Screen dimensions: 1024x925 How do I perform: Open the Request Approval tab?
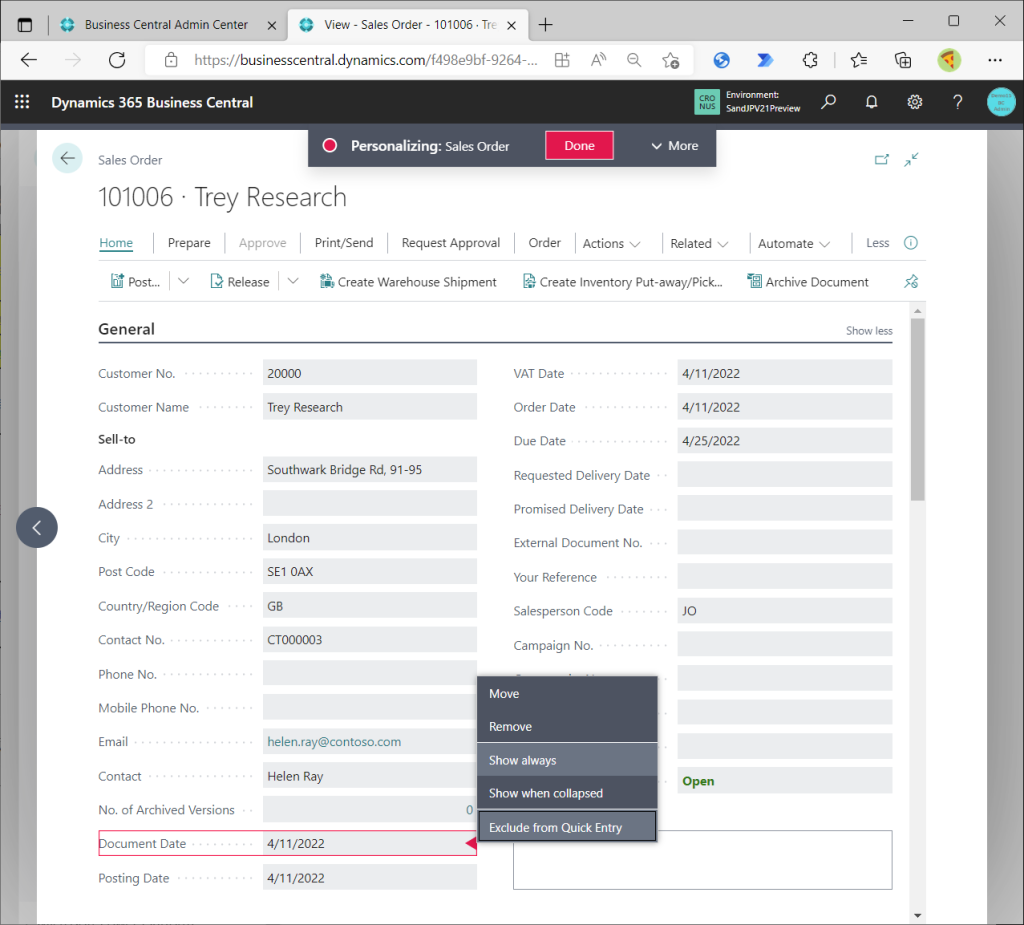point(451,243)
